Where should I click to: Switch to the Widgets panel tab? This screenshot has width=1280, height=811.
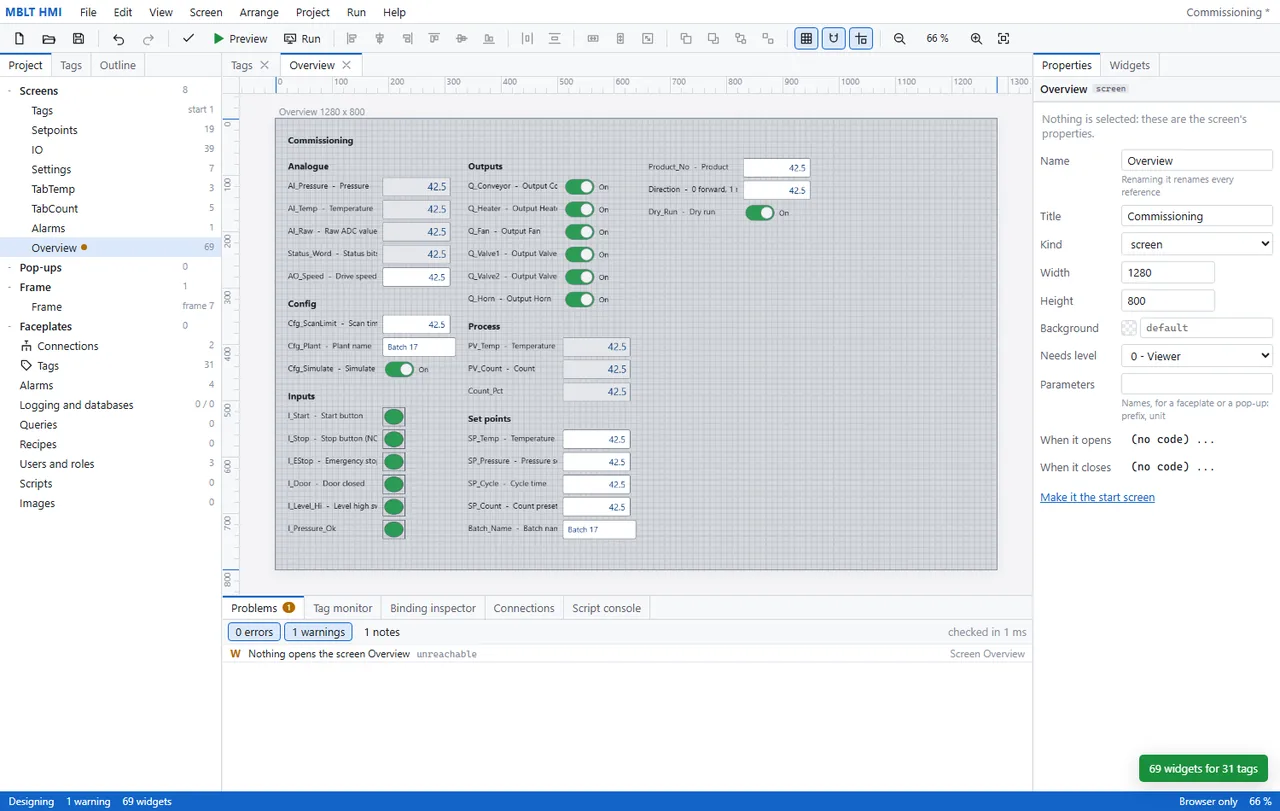point(1129,65)
